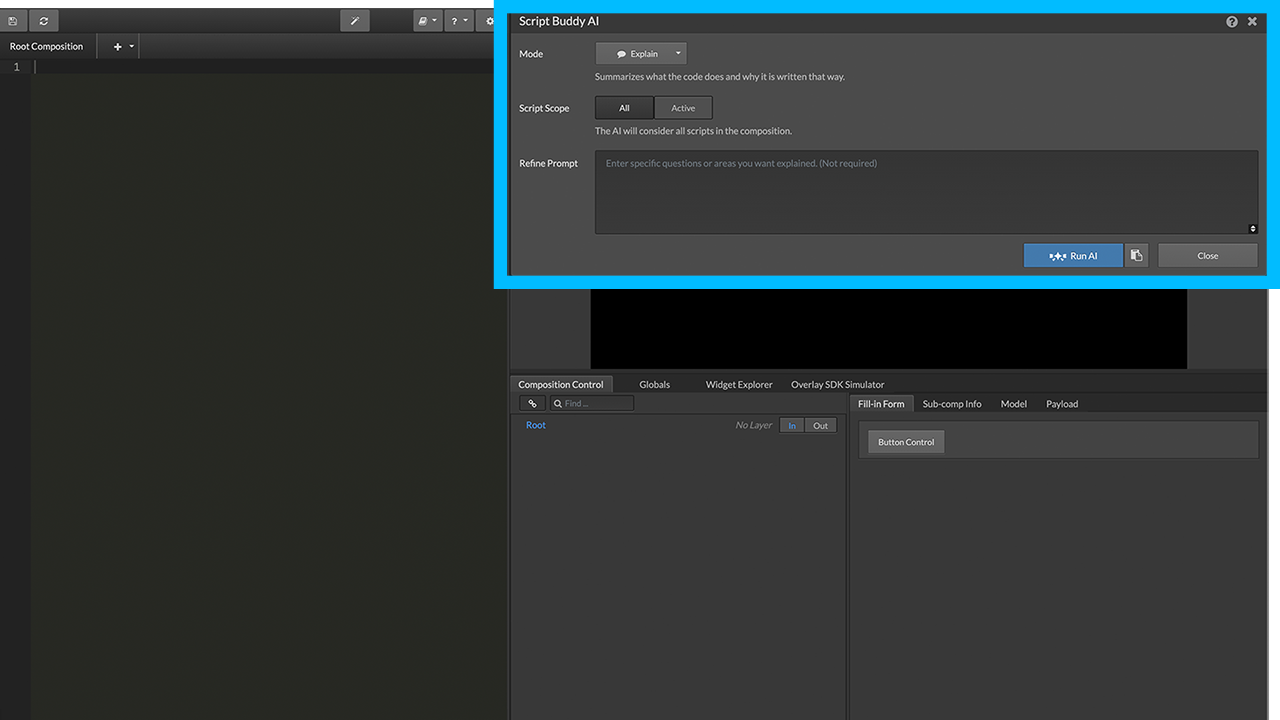The height and width of the screenshot is (720, 1280).
Task: Click the save script icon
Action: [12, 21]
